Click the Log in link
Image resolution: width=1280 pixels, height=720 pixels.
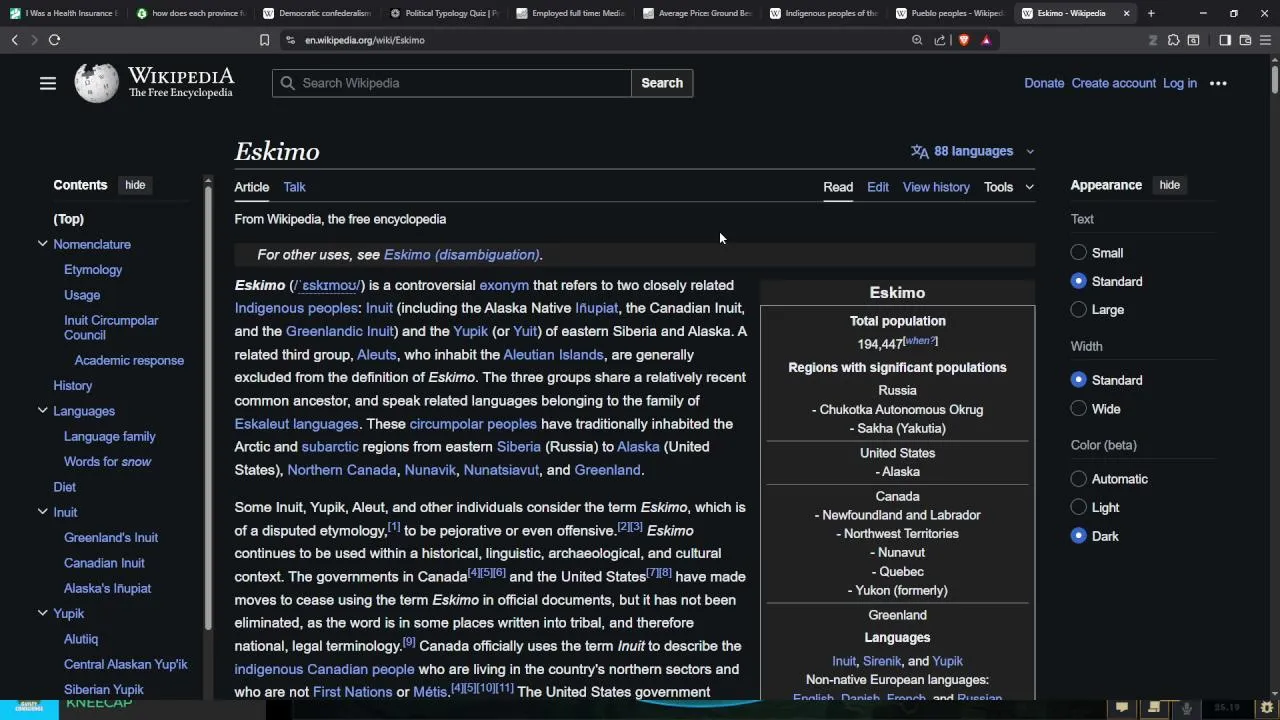click(1179, 83)
